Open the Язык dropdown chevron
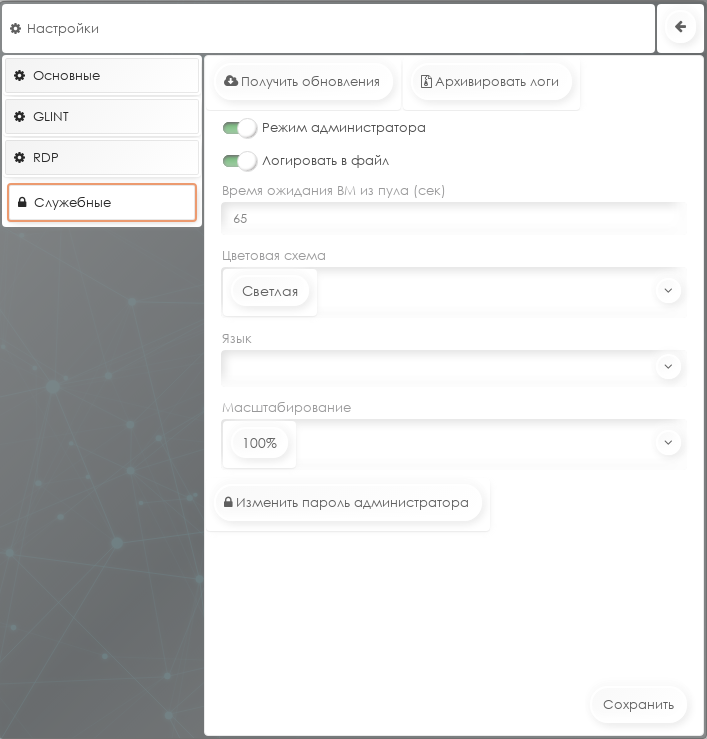This screenshot has width=707, height=739. click(x=668, y=366)
